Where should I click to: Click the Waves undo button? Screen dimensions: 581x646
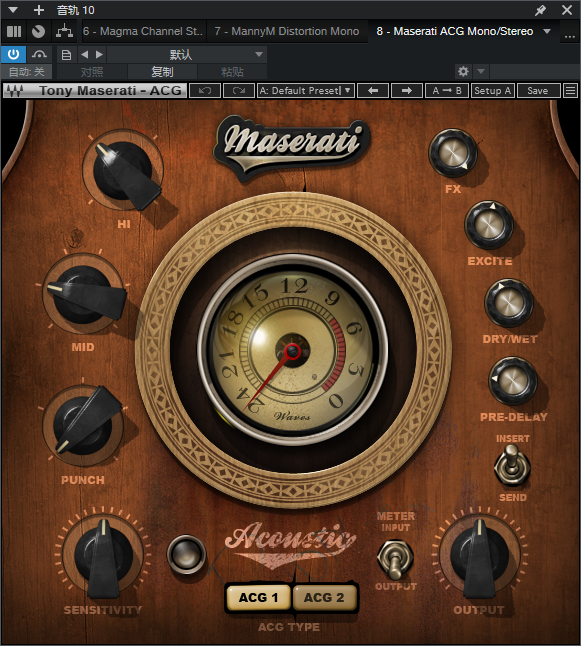tap(205, 91)
